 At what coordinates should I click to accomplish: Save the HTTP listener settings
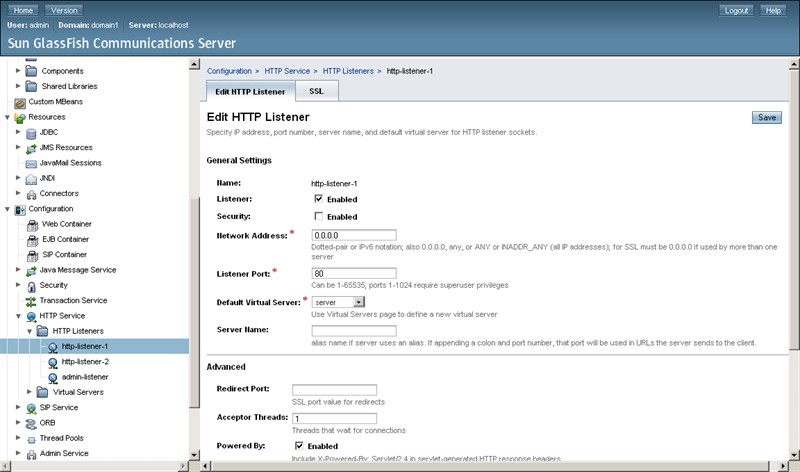tap(767, 117)
